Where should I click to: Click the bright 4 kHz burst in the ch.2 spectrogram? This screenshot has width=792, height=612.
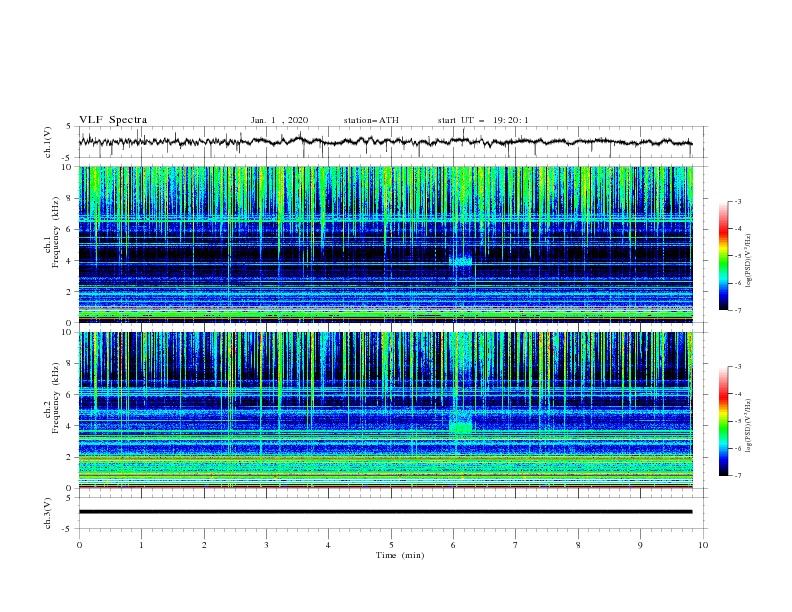(x=461, y=422)
